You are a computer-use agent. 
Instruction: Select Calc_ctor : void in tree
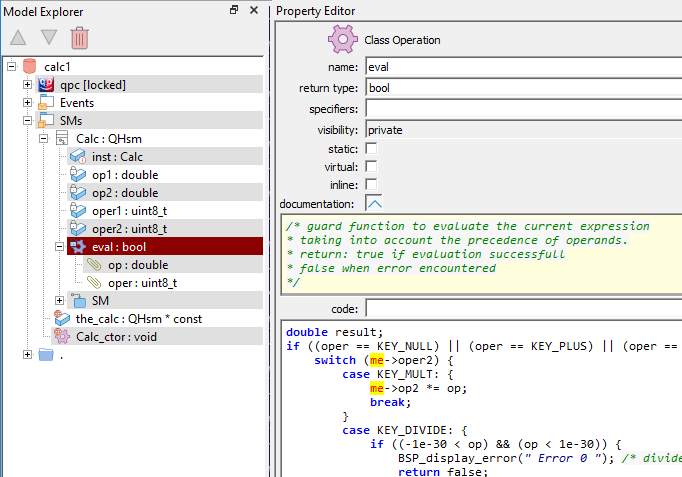(116, 336)
